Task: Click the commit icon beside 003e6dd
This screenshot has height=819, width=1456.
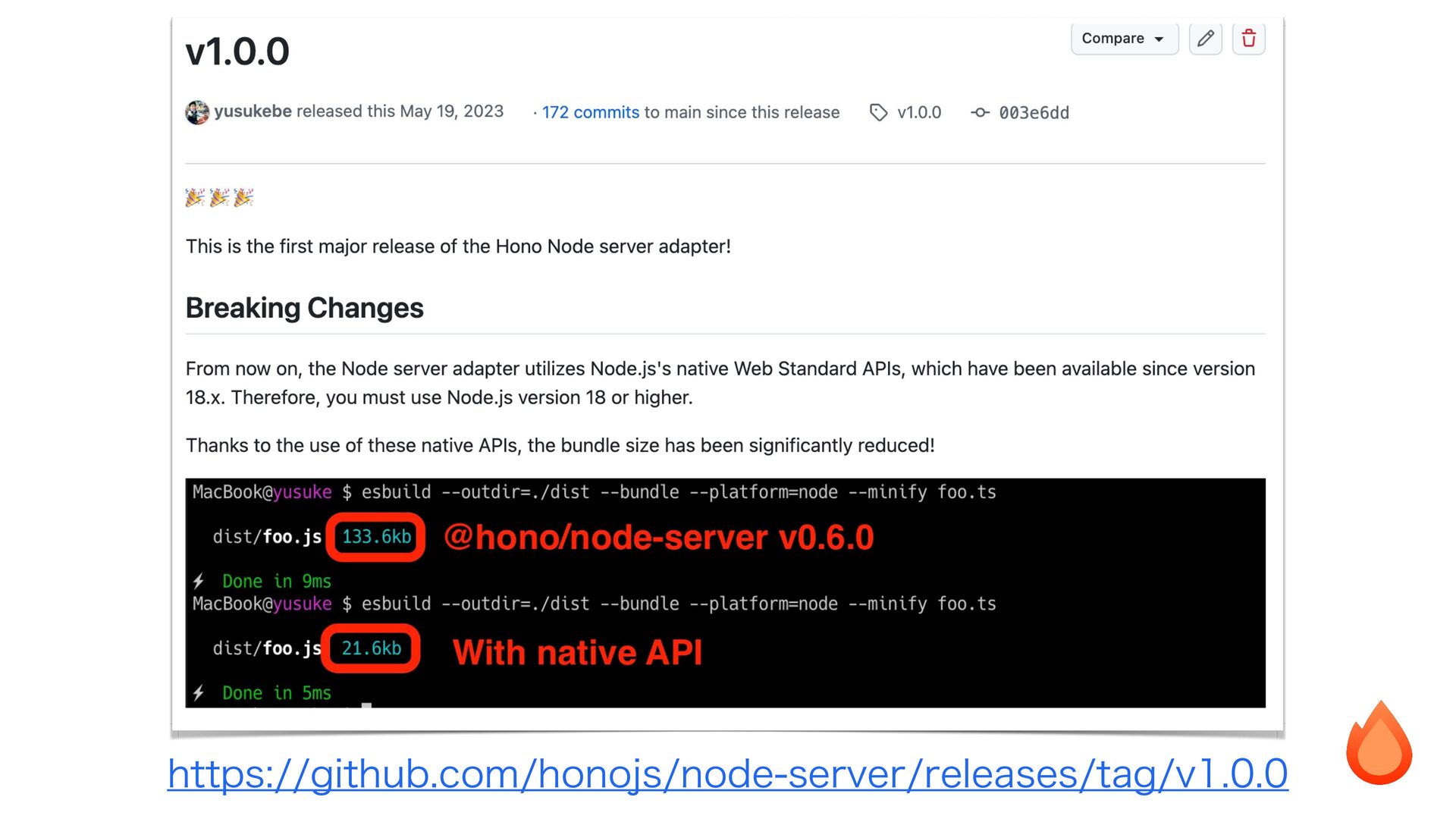Action: 980,112
